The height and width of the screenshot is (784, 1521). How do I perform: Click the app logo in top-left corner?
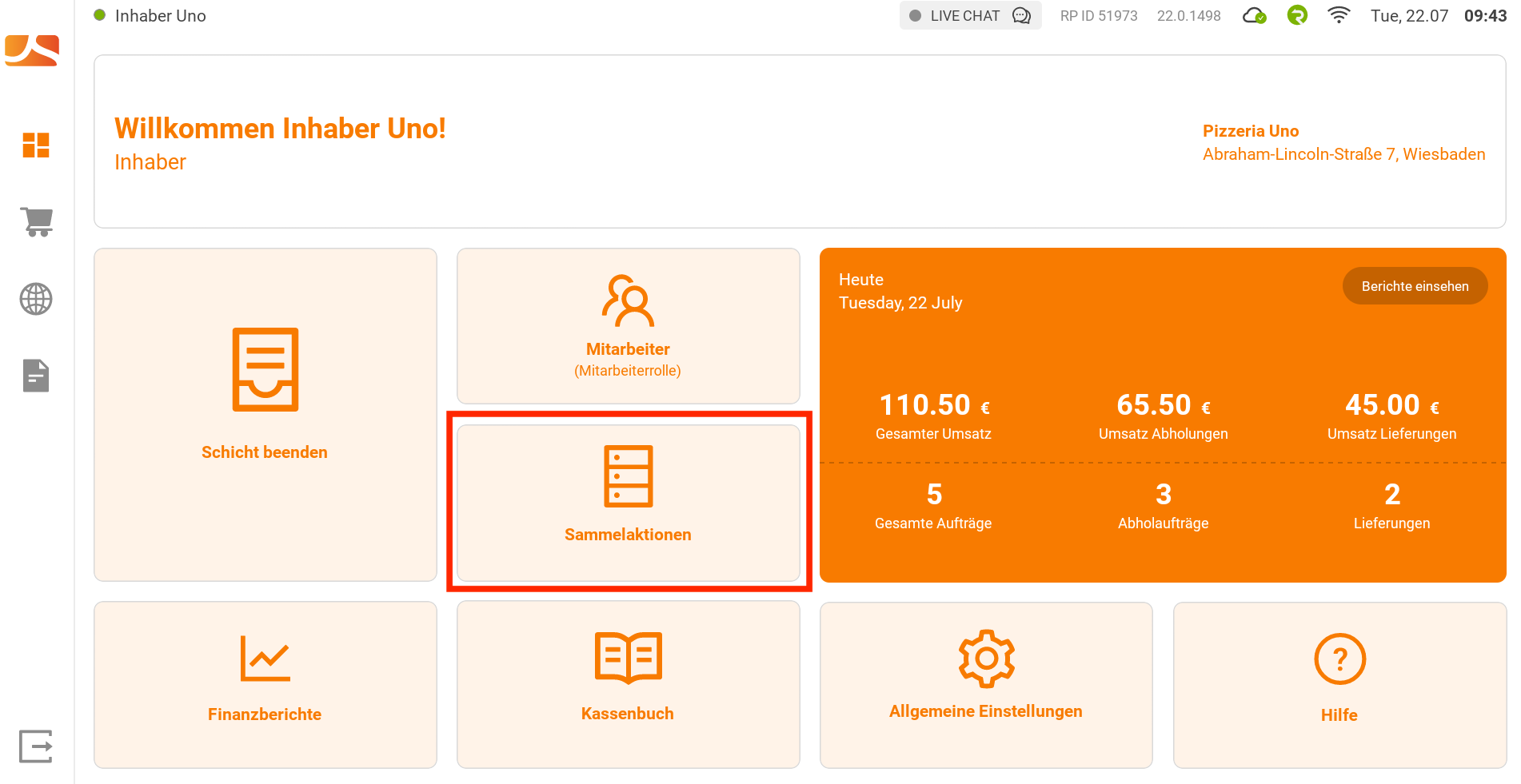tap(32, 50)
